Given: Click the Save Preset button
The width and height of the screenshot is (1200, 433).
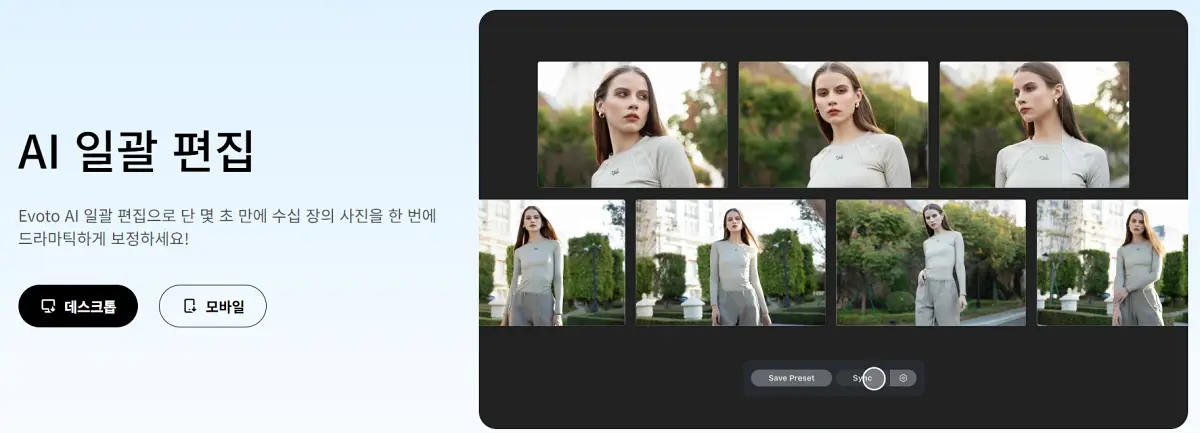Looking at the screenshot, I should pos(791,378).
